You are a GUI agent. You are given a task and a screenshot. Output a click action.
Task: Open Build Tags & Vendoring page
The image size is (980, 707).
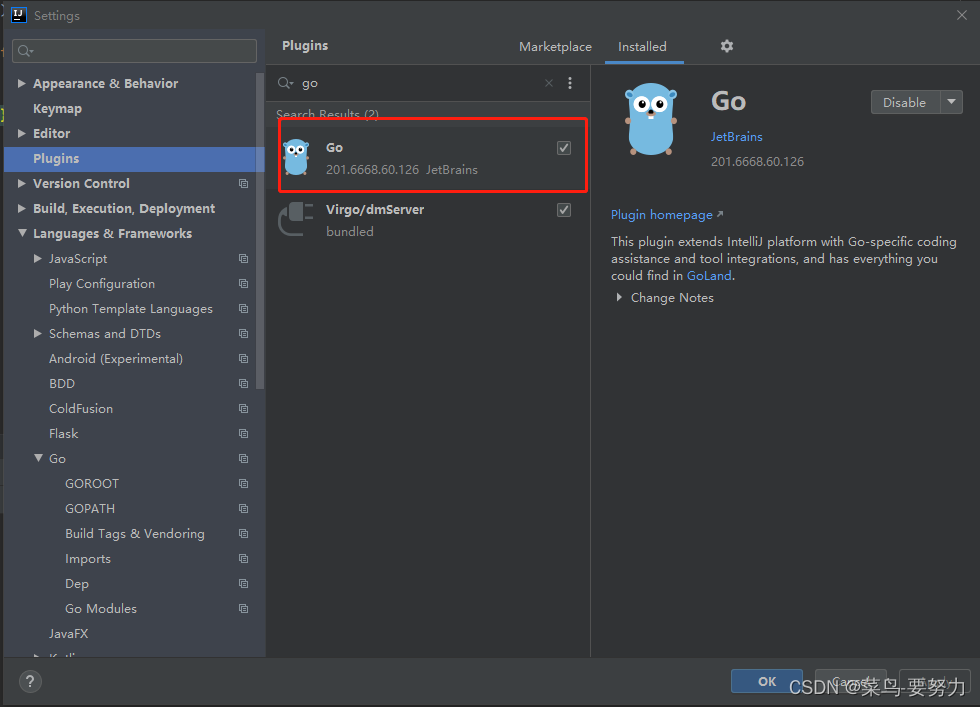pos(135,533)
